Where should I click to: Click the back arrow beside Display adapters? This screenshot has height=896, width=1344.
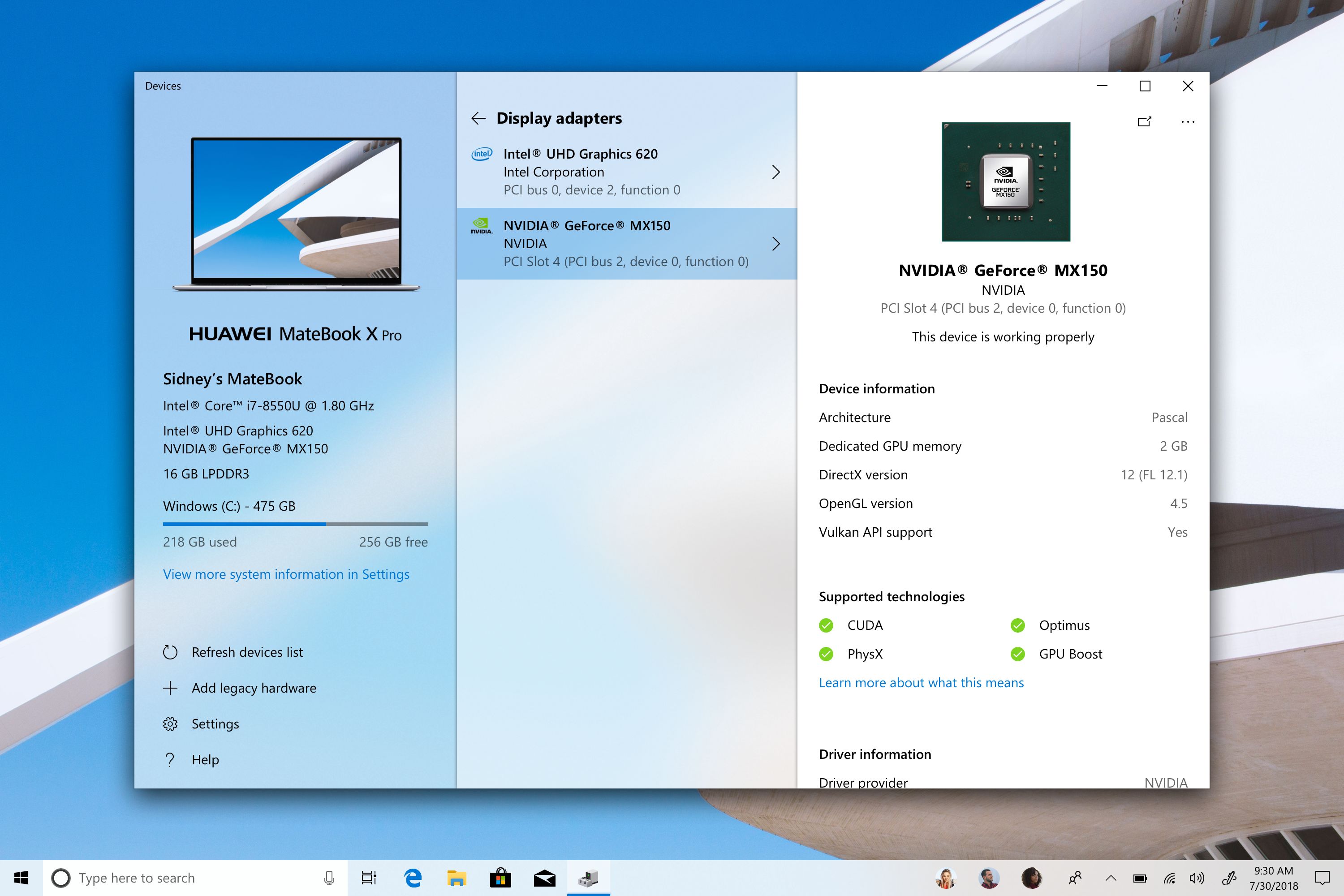[x=478, y=118]
